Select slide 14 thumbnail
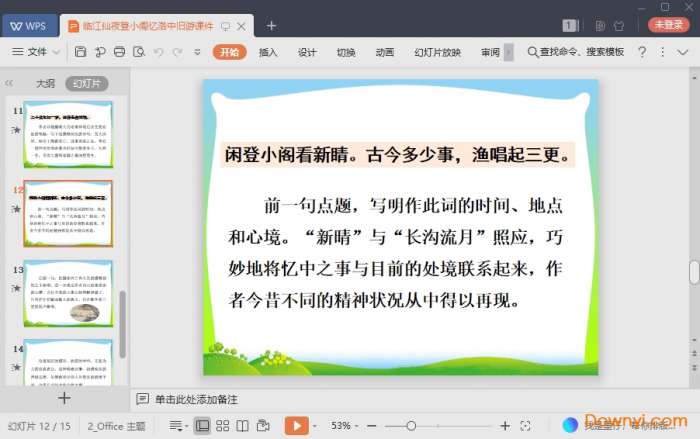 tap(68, 362)
